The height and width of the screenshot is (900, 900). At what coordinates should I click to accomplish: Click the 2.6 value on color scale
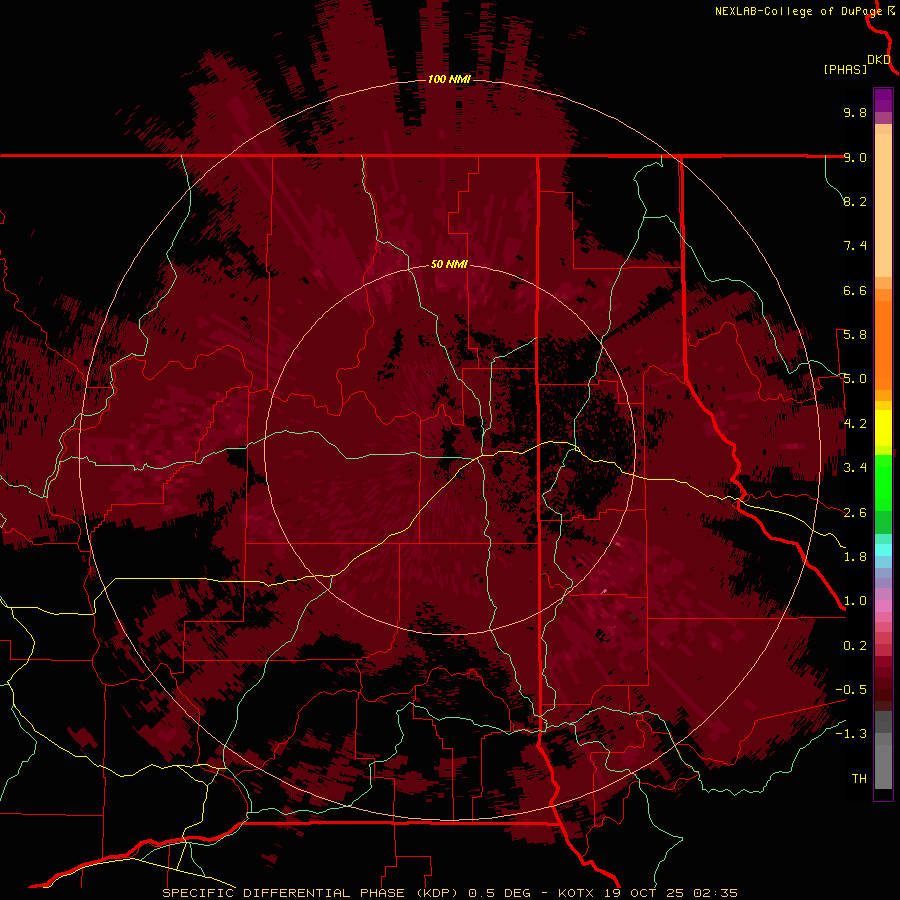(x=855, y=513)
